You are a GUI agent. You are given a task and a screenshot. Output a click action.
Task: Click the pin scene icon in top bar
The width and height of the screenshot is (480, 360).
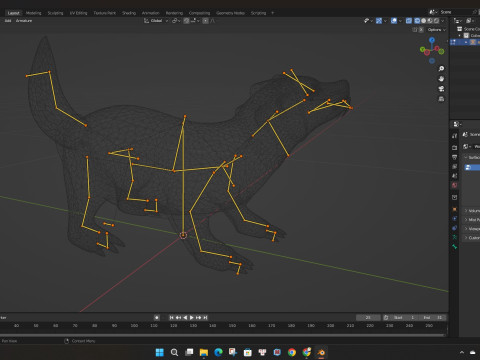(475, 12)
